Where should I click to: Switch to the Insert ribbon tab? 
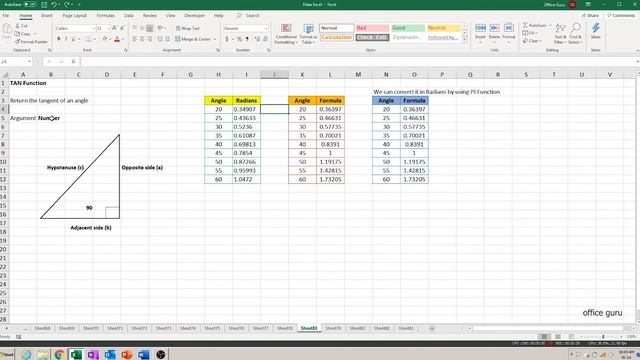47,16
